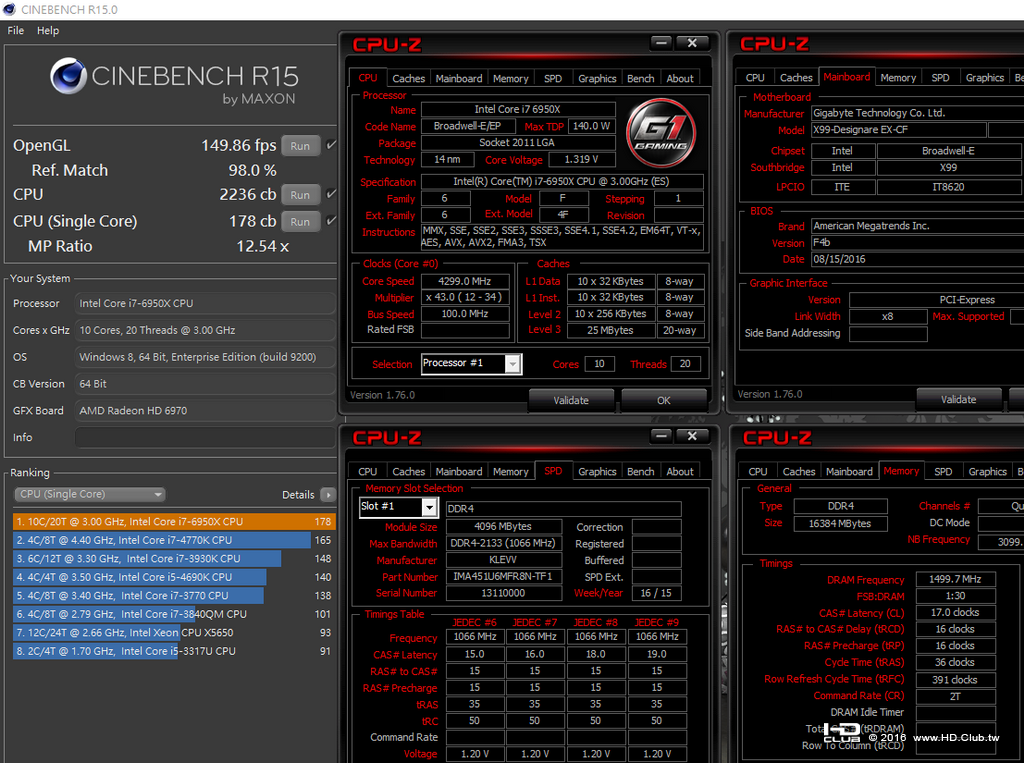The image size is (1024, 763).
Task: Click the Specification field i7-6950X CPU @ 3.00GHz
Action: point(562,182)
